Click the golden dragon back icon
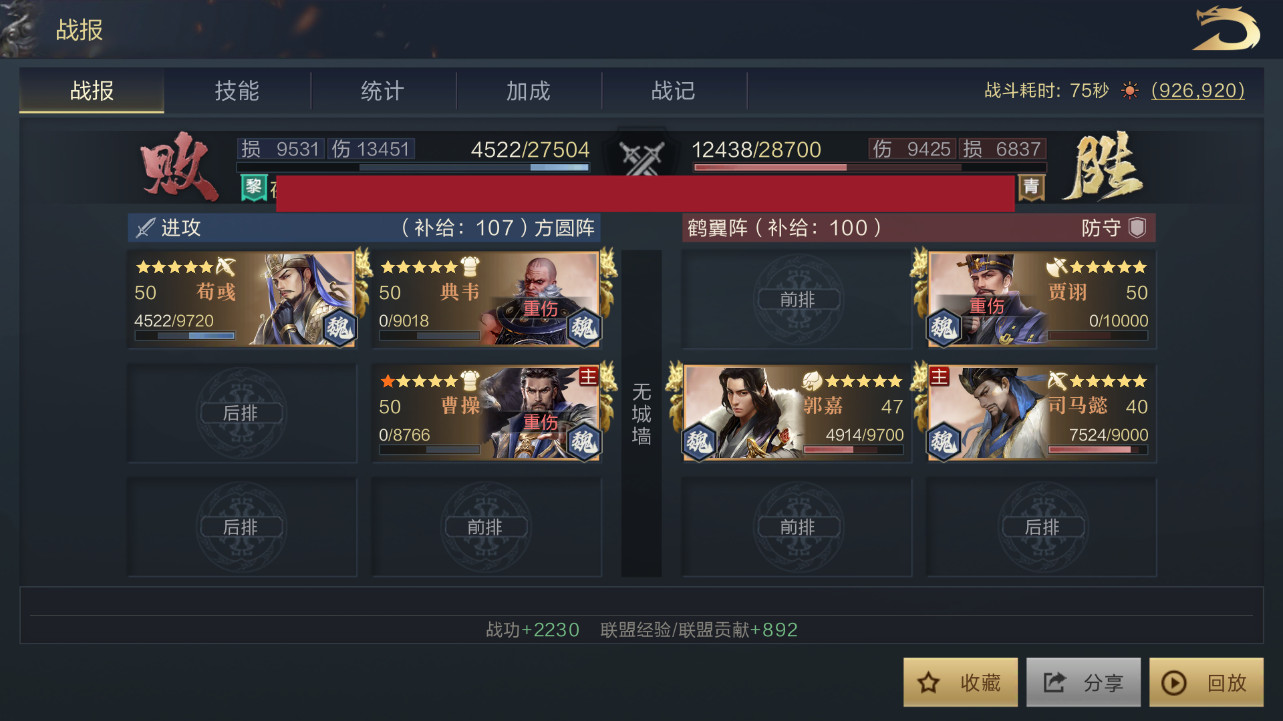 click(1226, 29)
